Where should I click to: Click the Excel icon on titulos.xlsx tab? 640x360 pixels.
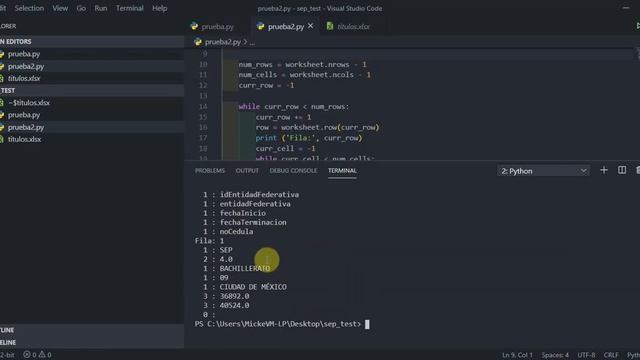point(330,27)
